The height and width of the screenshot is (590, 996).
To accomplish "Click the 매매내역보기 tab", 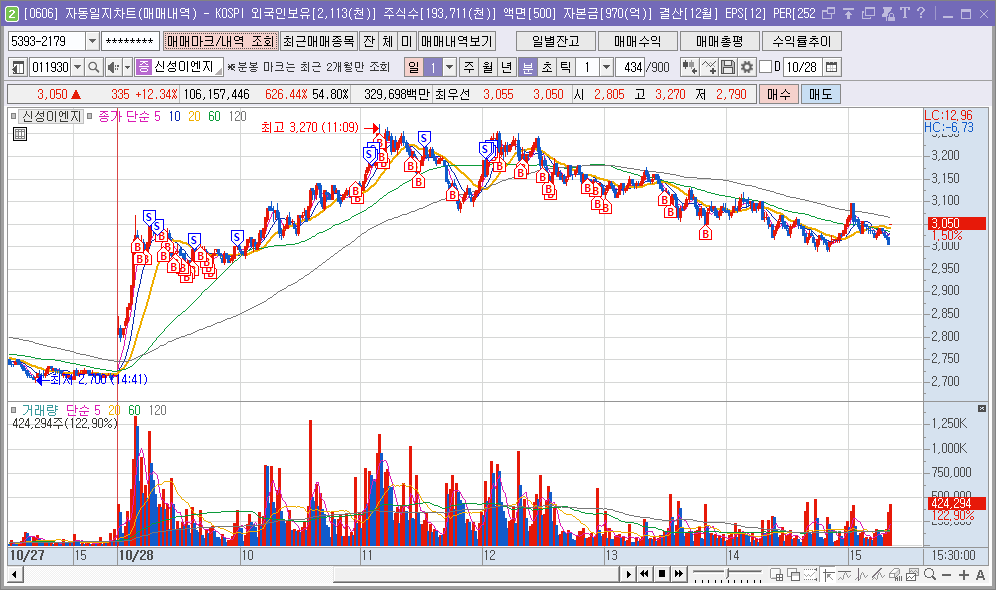I will point(457,41).
